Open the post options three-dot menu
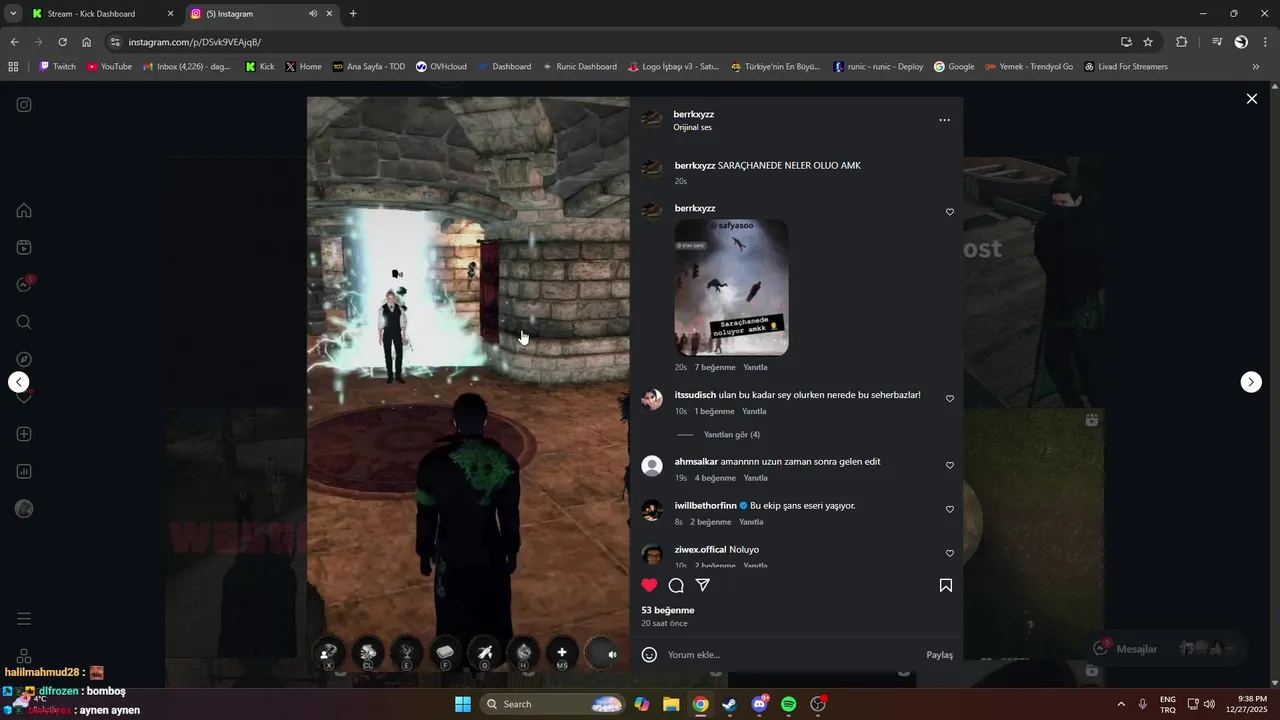Screen dimensions: 1280x720 (x=944, y=120)
